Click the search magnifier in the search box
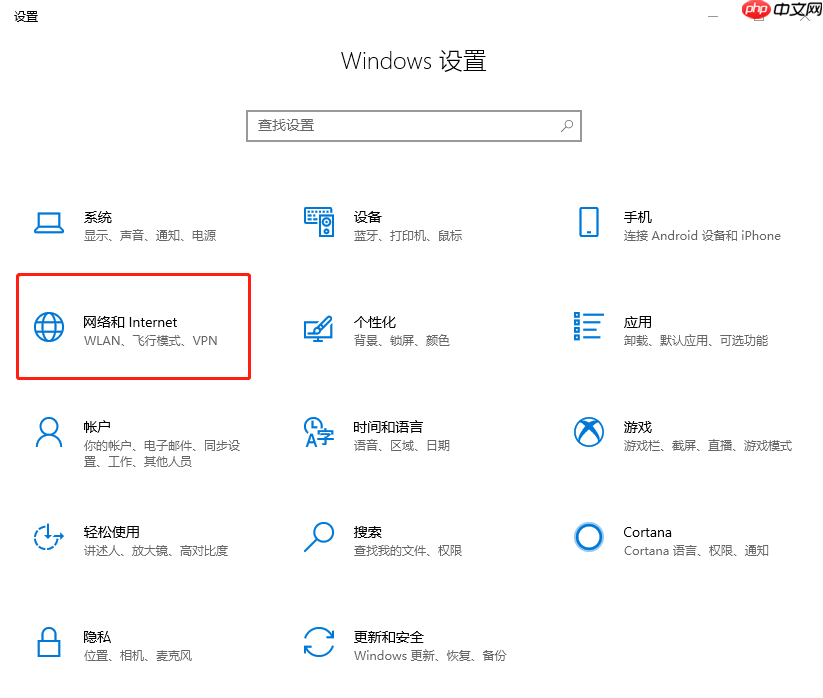The image size is (823, 698). [566, 125]
